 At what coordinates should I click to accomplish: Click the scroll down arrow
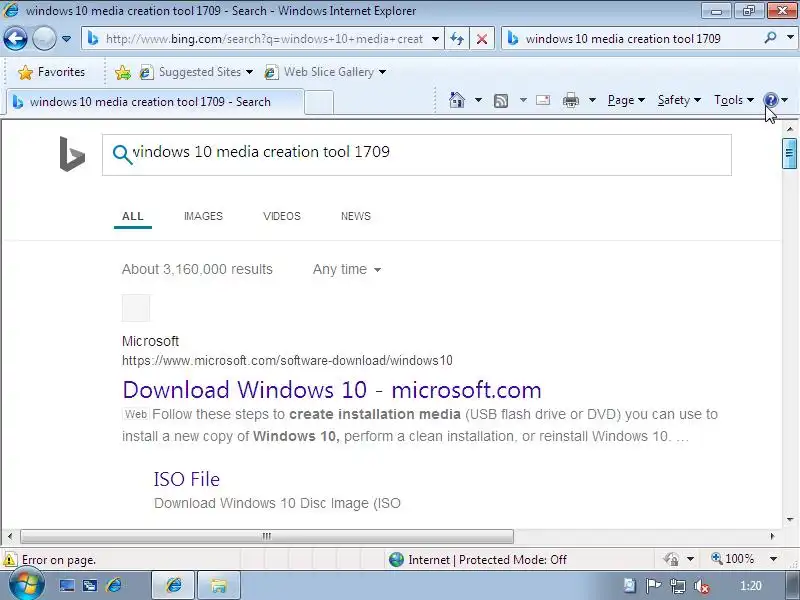[790, 519]
